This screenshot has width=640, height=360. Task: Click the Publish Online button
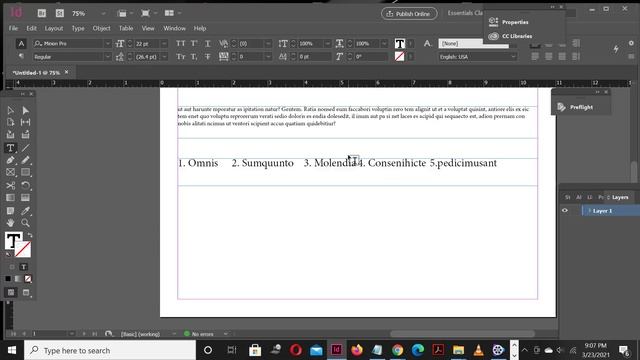pyautogui.click(x=409, y=13)
